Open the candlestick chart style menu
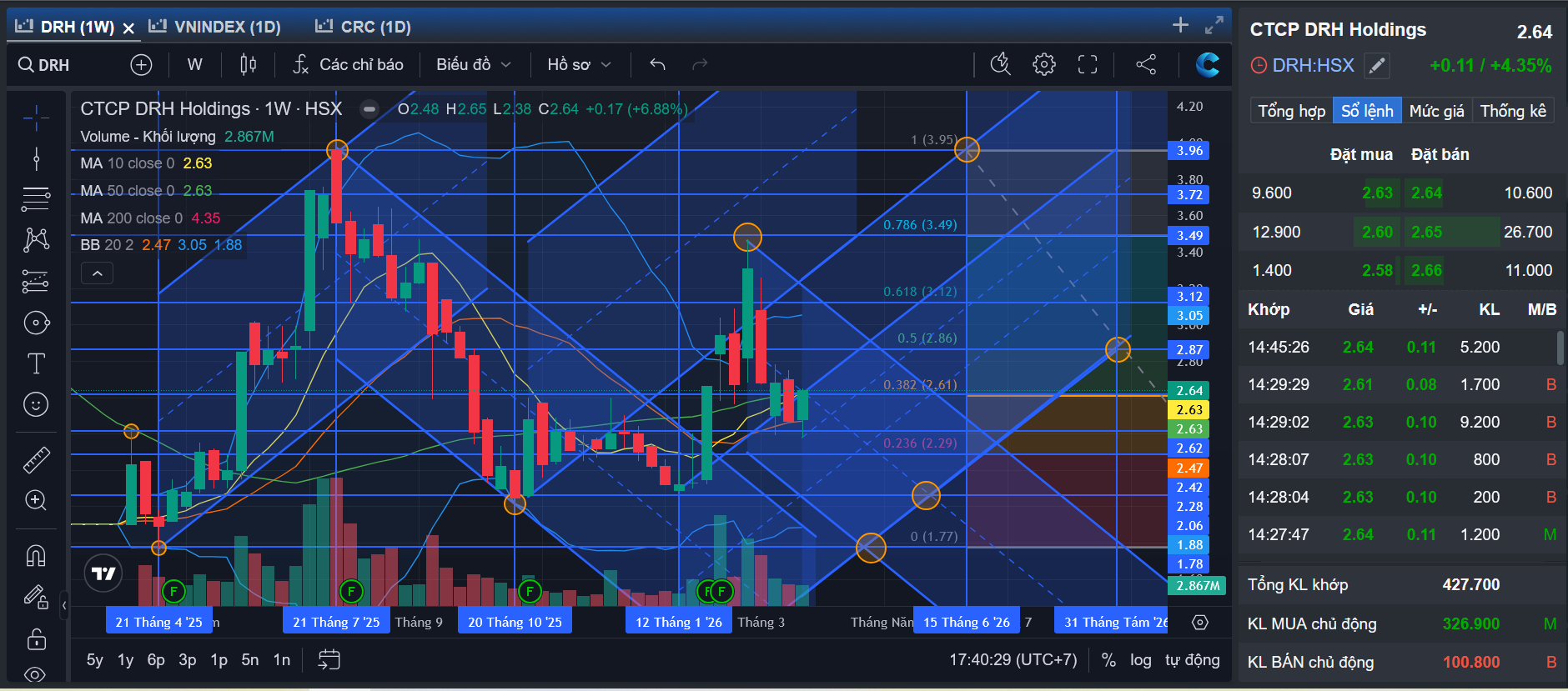 click(248, 65)
